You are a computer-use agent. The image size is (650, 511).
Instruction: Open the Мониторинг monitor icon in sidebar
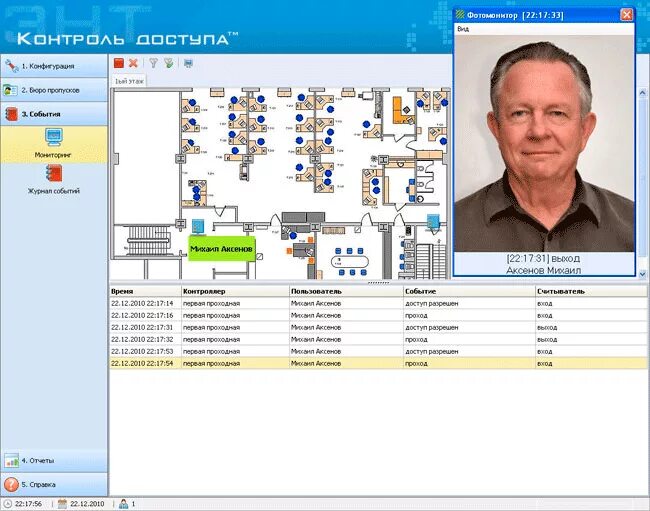click(54, 138)
